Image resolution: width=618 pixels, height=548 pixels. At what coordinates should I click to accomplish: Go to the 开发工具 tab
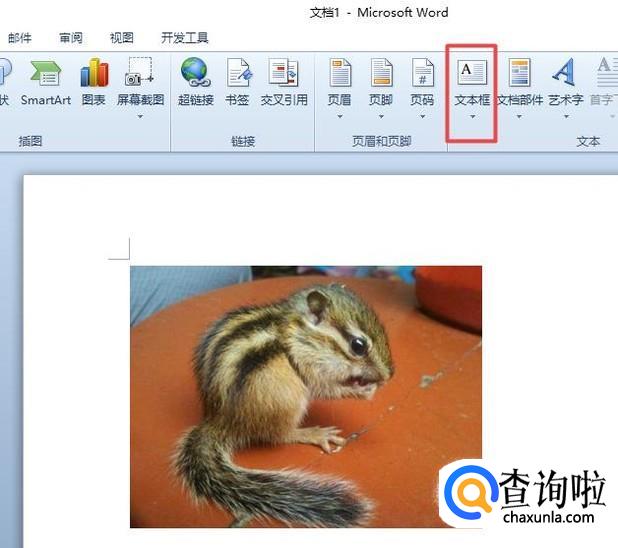pos(184,38)
